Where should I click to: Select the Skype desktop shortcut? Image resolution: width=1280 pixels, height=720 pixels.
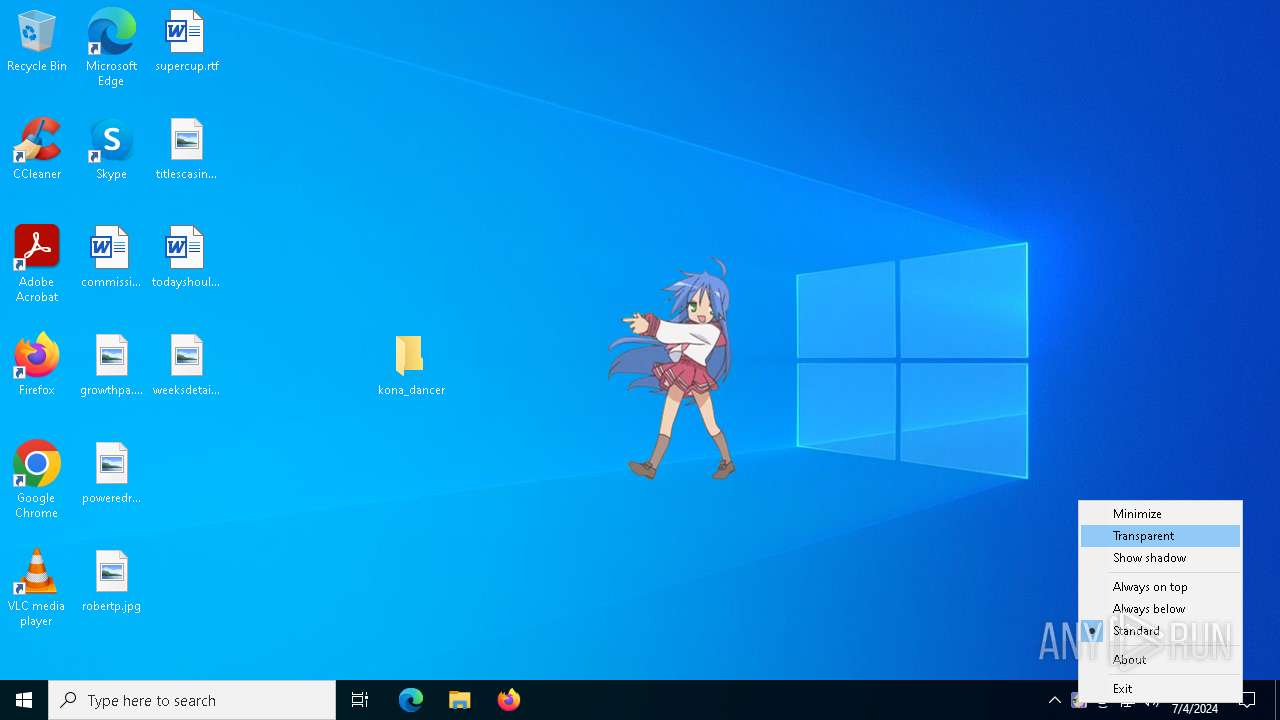pos(111,149)
